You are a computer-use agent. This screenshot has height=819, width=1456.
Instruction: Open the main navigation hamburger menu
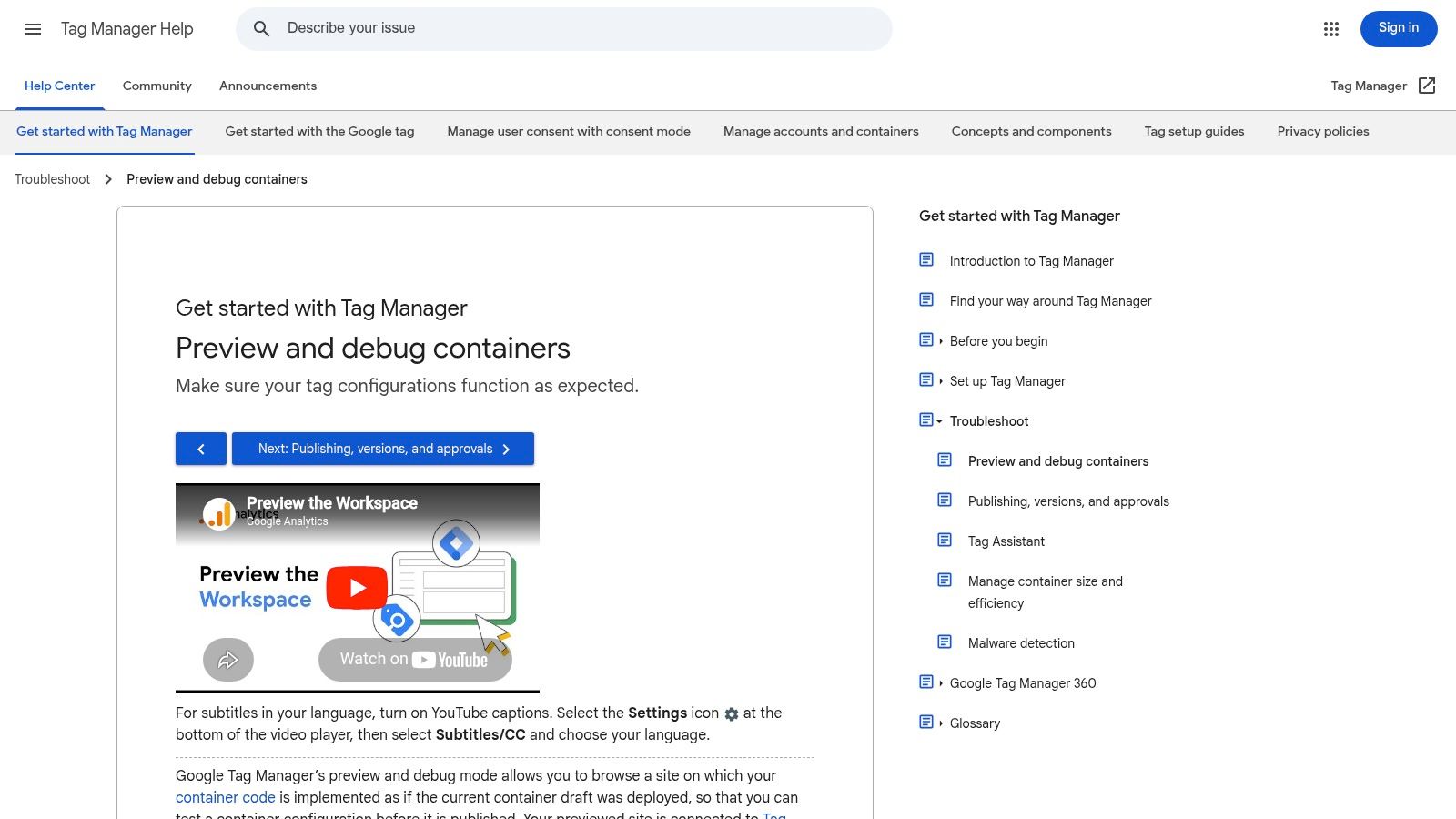coord(33,28)
